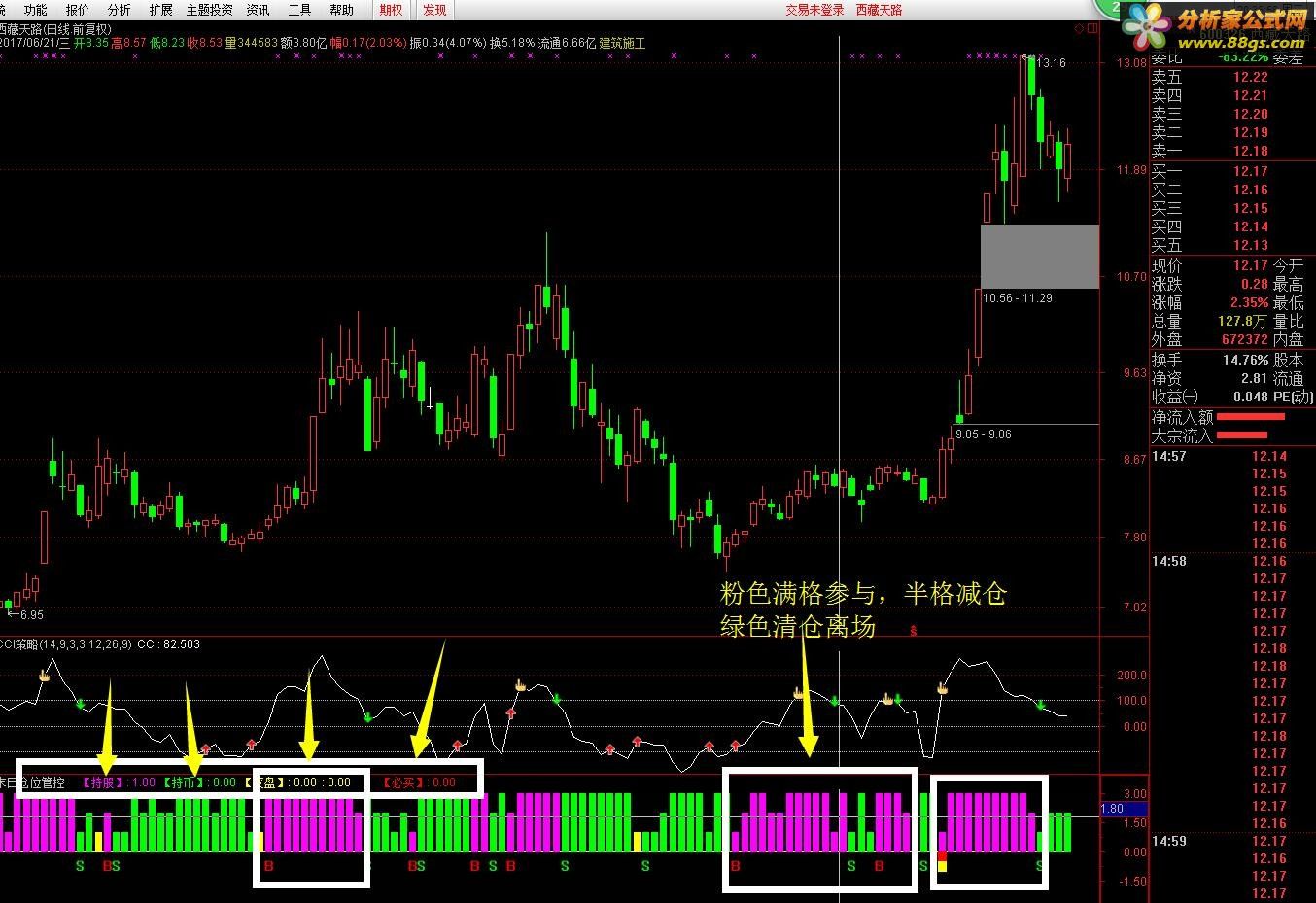Click the 卖四 12.21 order book row

(1210, 95)
